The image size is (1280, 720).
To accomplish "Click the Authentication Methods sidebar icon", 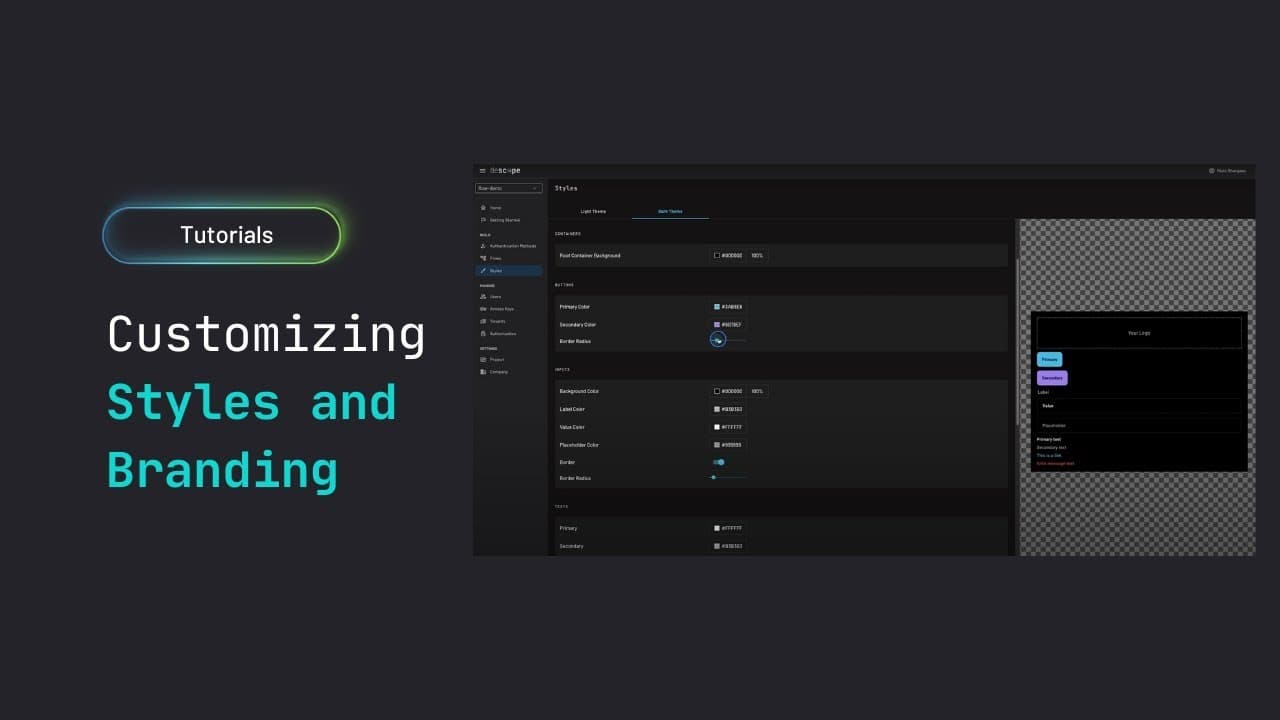I will pyautogui.click(x=484, y=246).
